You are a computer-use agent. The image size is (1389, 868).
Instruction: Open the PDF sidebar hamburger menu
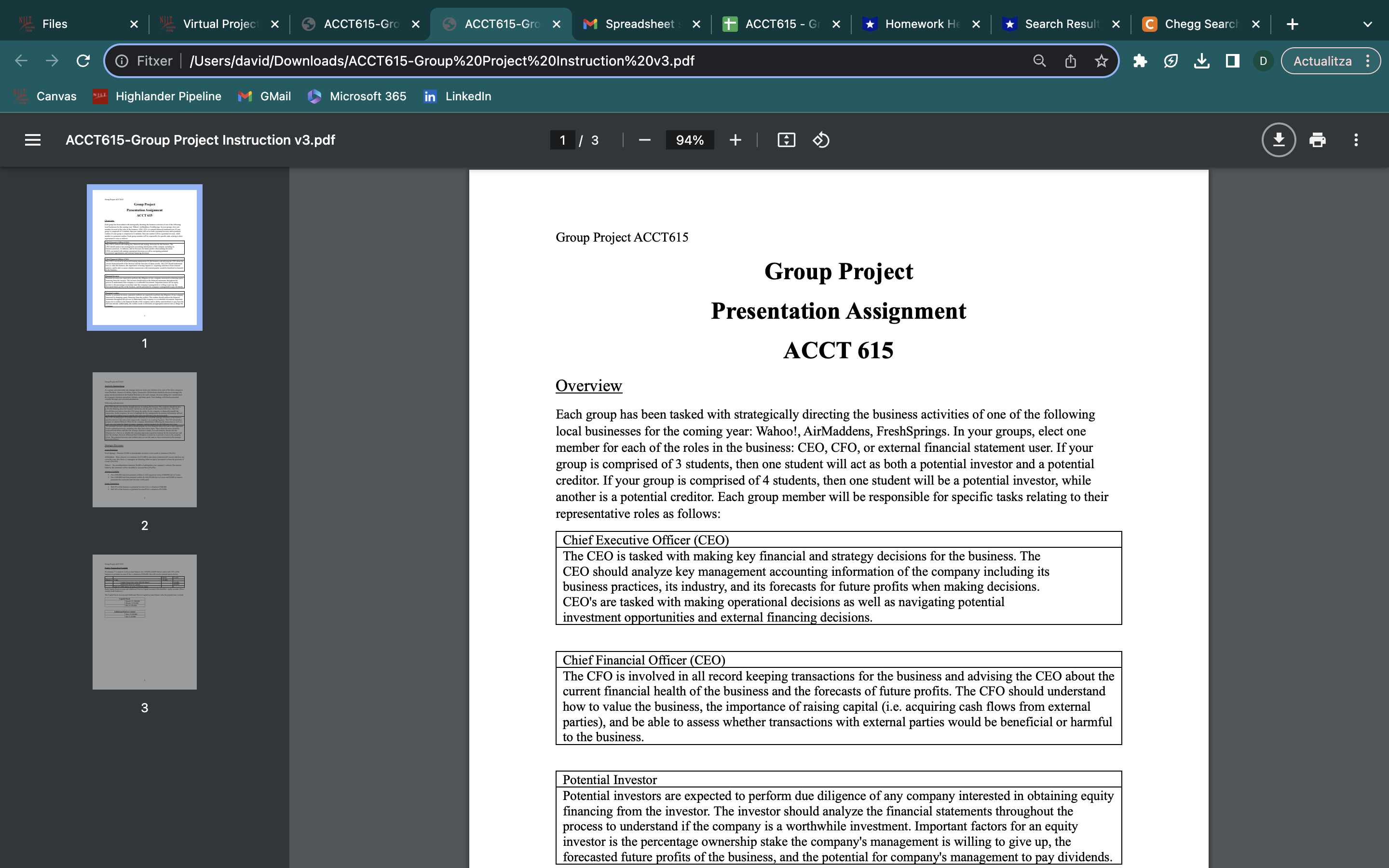point(33,139)
